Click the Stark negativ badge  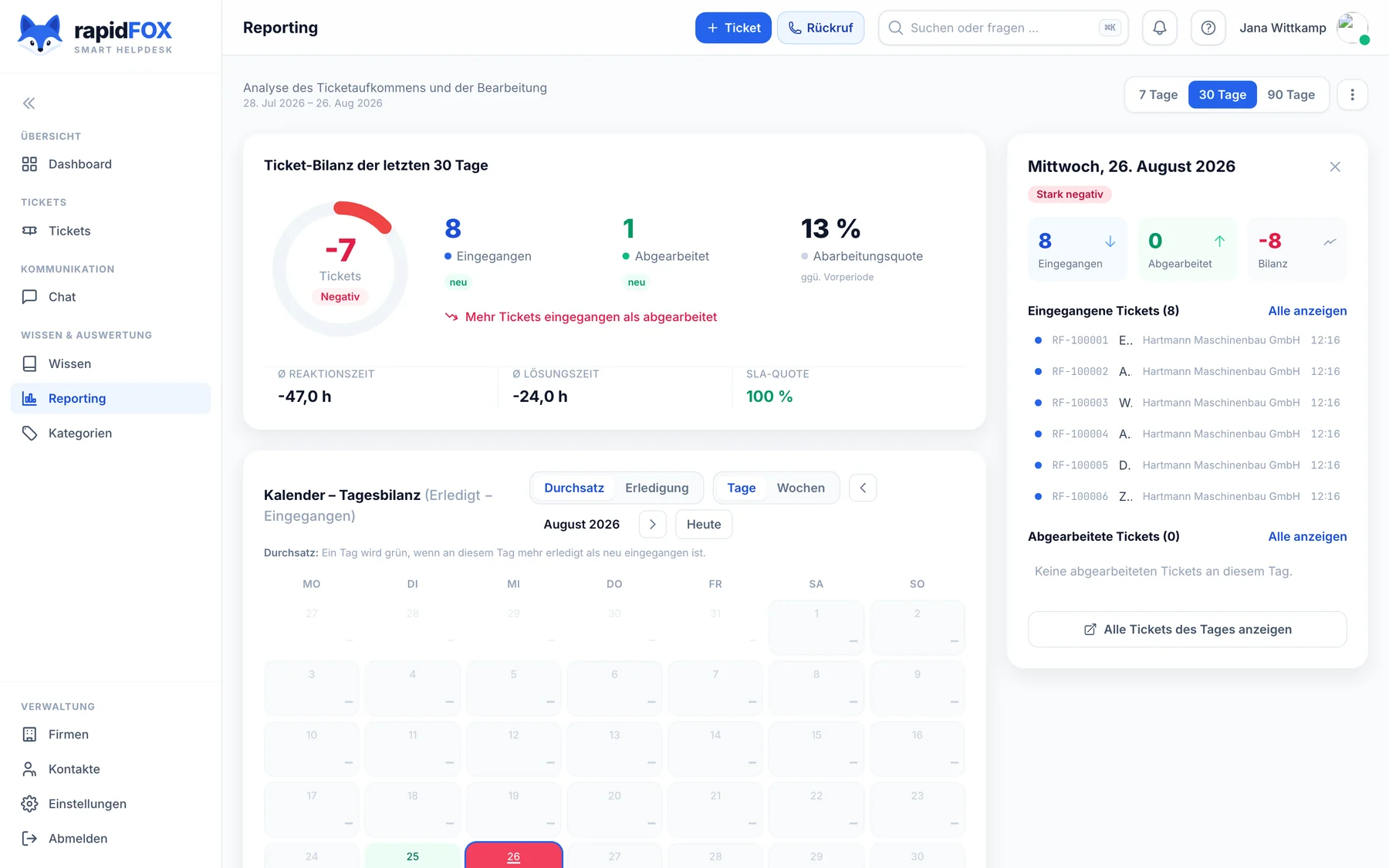click(1070, 194)
